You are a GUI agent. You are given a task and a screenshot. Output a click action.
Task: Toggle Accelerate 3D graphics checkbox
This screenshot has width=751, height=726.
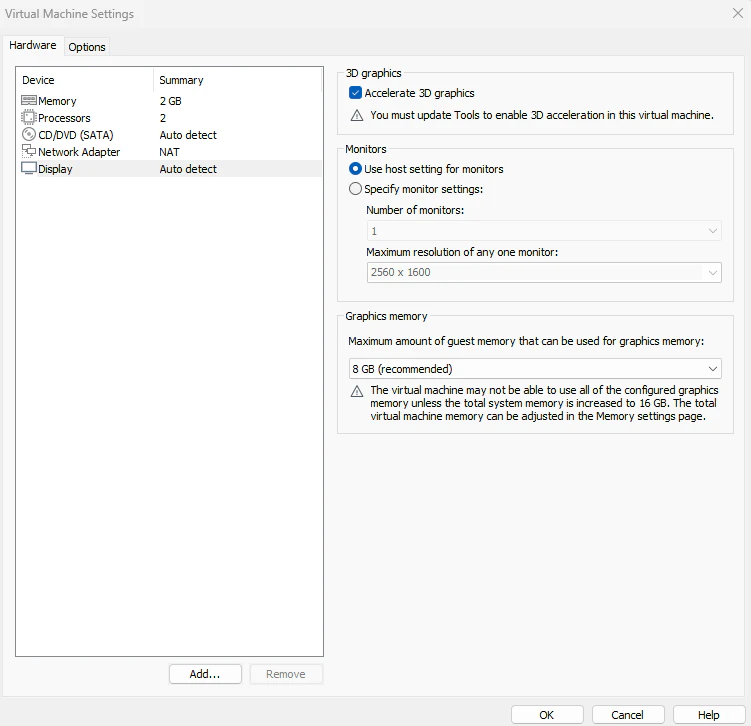coord(355,93)
